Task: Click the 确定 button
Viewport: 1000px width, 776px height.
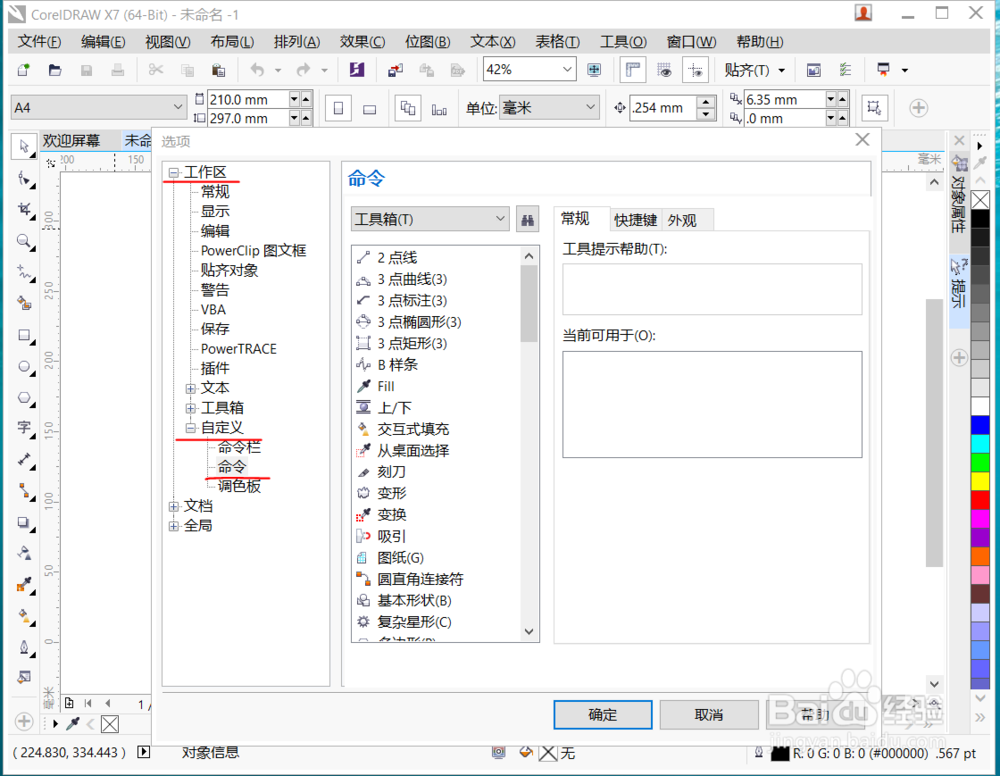Action: (x=603, y=715)
